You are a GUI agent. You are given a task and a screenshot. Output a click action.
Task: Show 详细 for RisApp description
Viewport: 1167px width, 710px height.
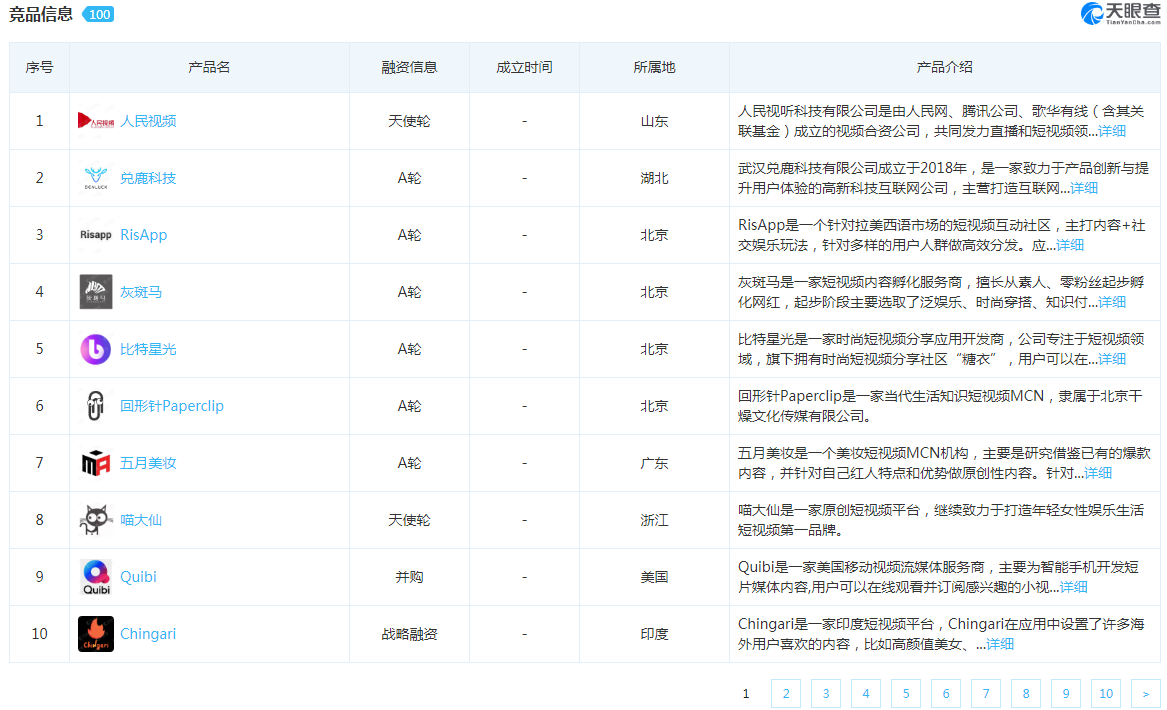1070,245
